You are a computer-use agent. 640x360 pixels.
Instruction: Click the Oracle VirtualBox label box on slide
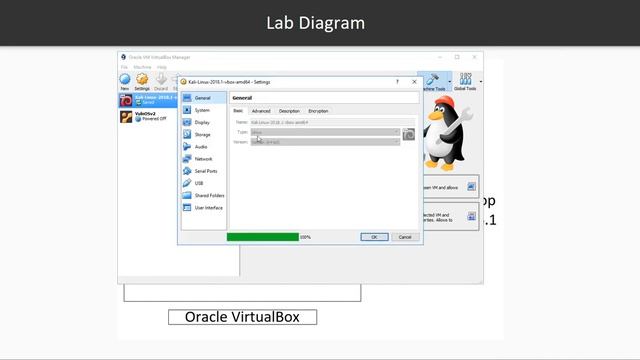[242, 317]
